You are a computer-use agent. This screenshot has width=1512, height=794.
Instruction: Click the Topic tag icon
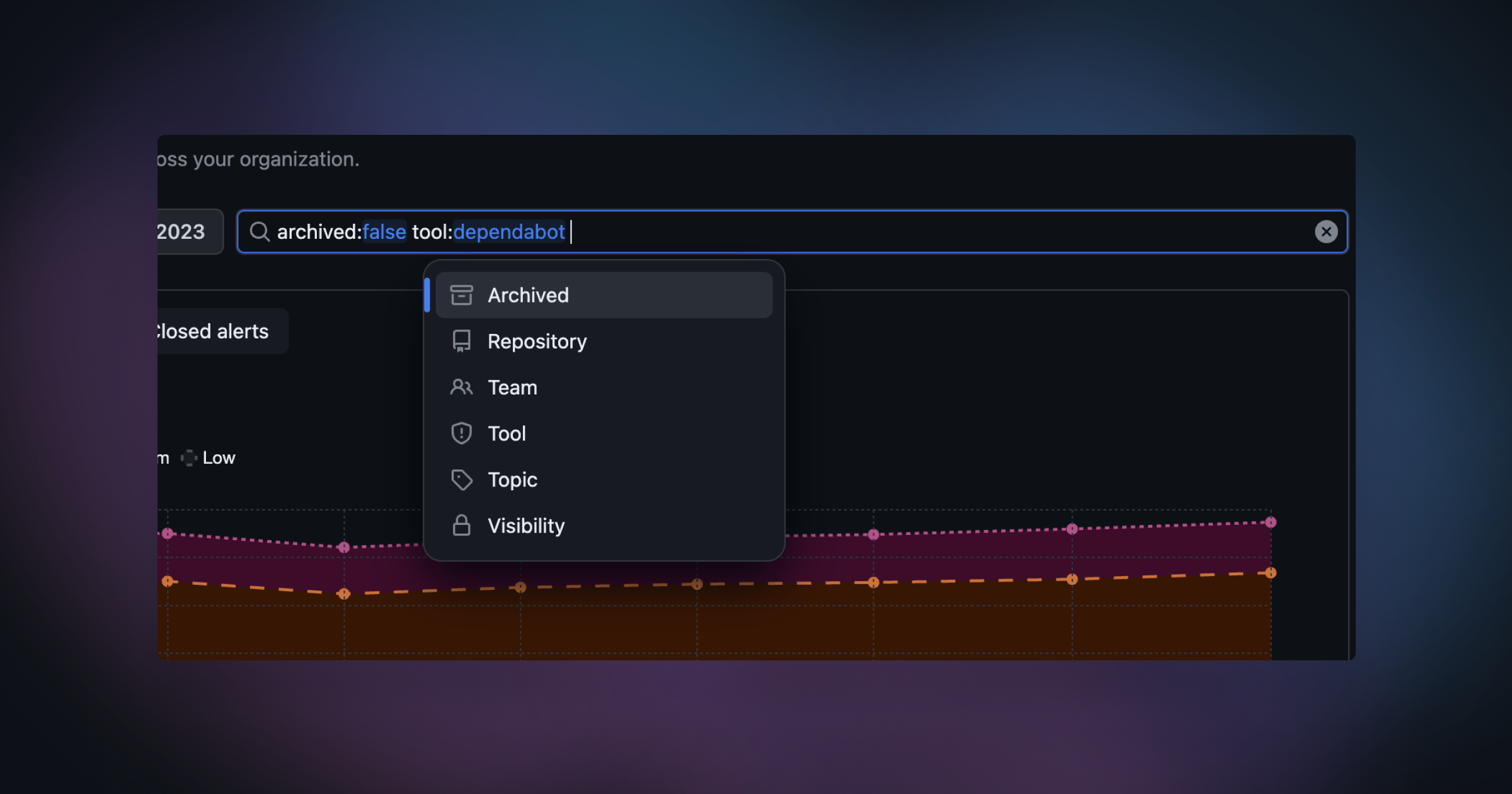tap(461, 480)
